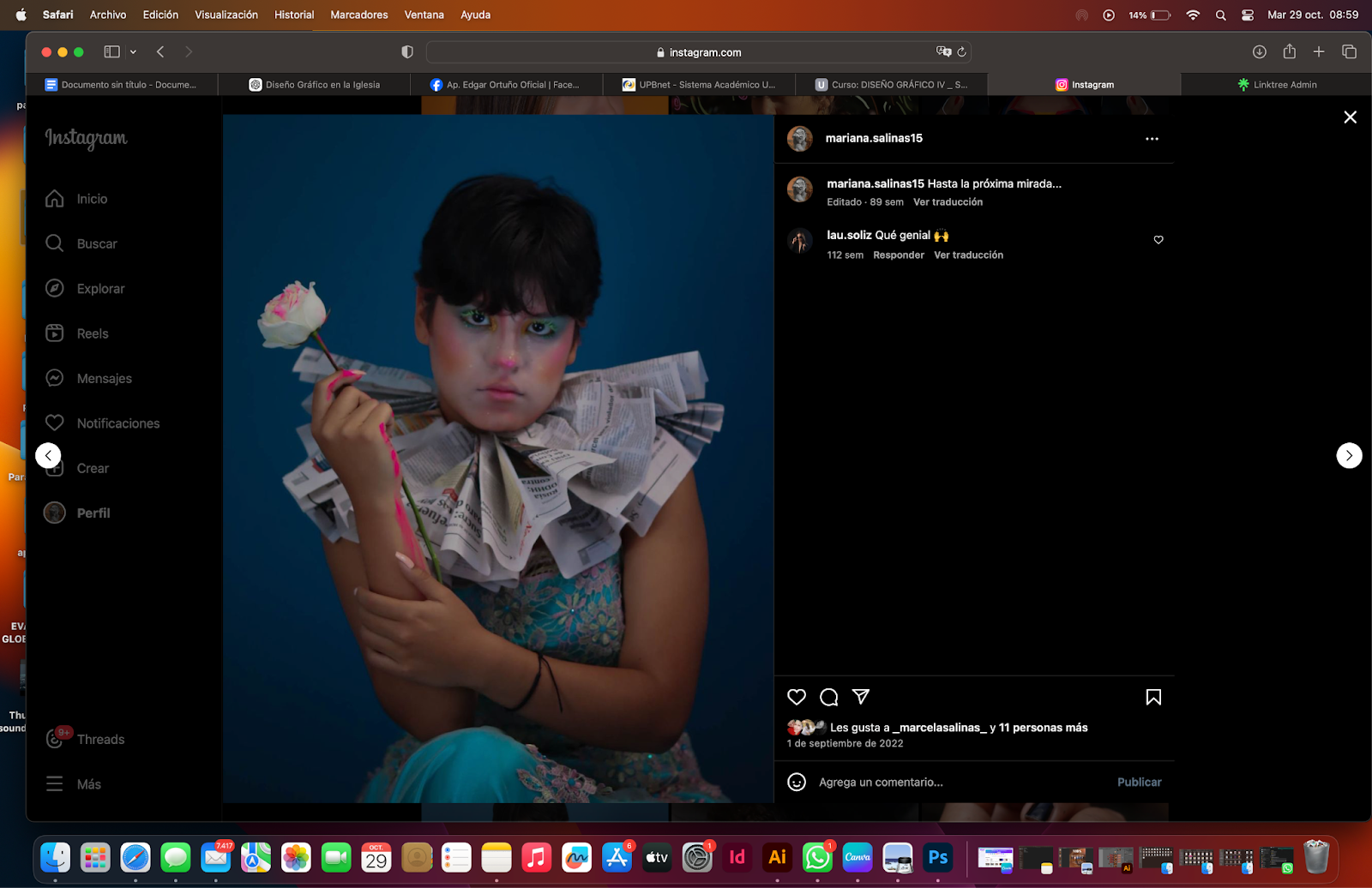
Task: Switch to 'Curso: DISEÑO GRÁFICO IV' tab
Action: tap(892, 85)
